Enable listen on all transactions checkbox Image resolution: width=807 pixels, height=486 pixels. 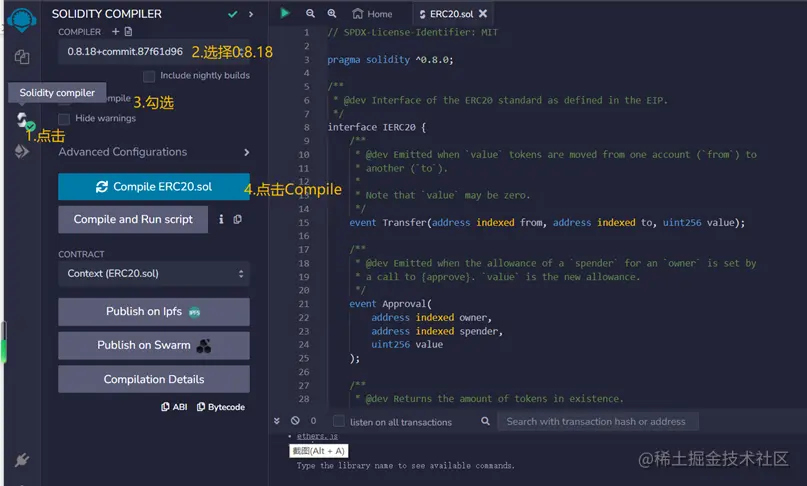coord(339,422)
